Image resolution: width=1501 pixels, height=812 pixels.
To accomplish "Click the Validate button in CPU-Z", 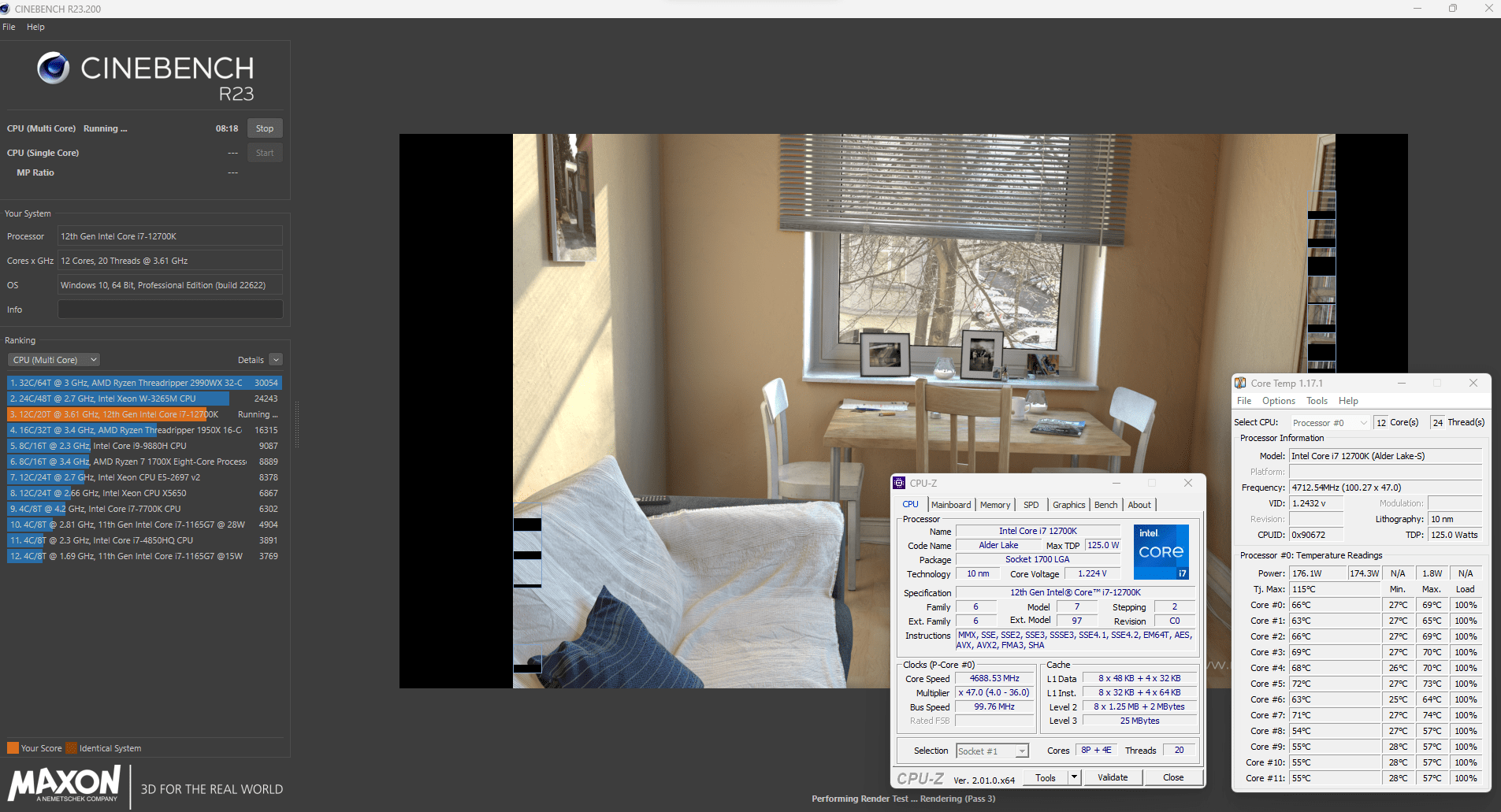I will 1113,778.
